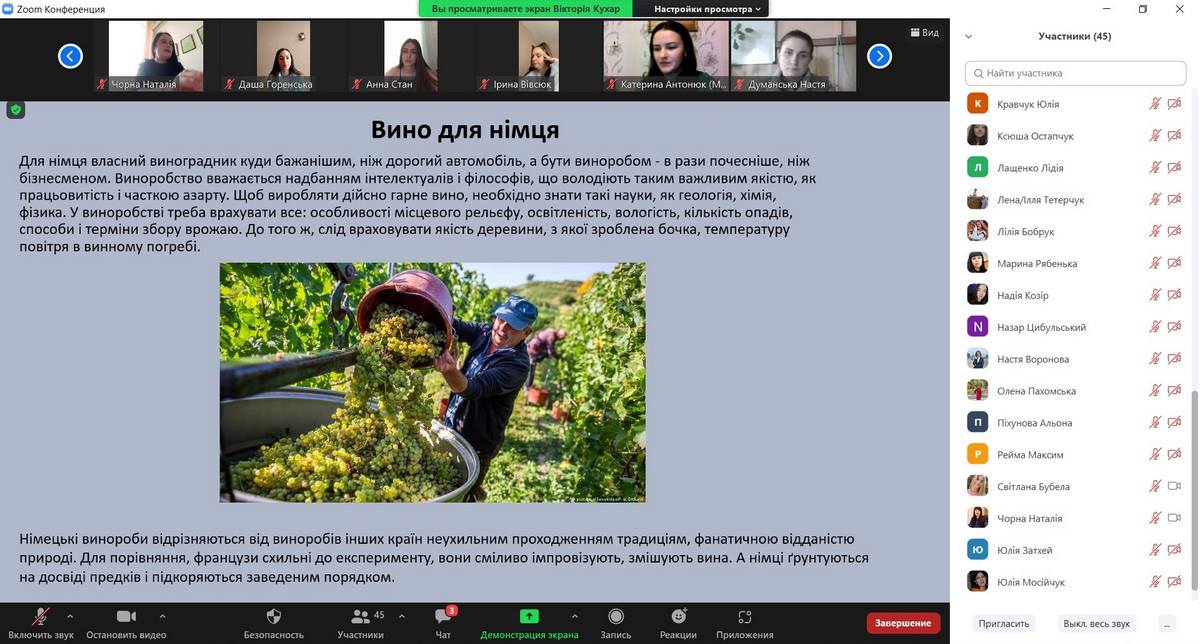Click the Запись record icon

(616, 617)
